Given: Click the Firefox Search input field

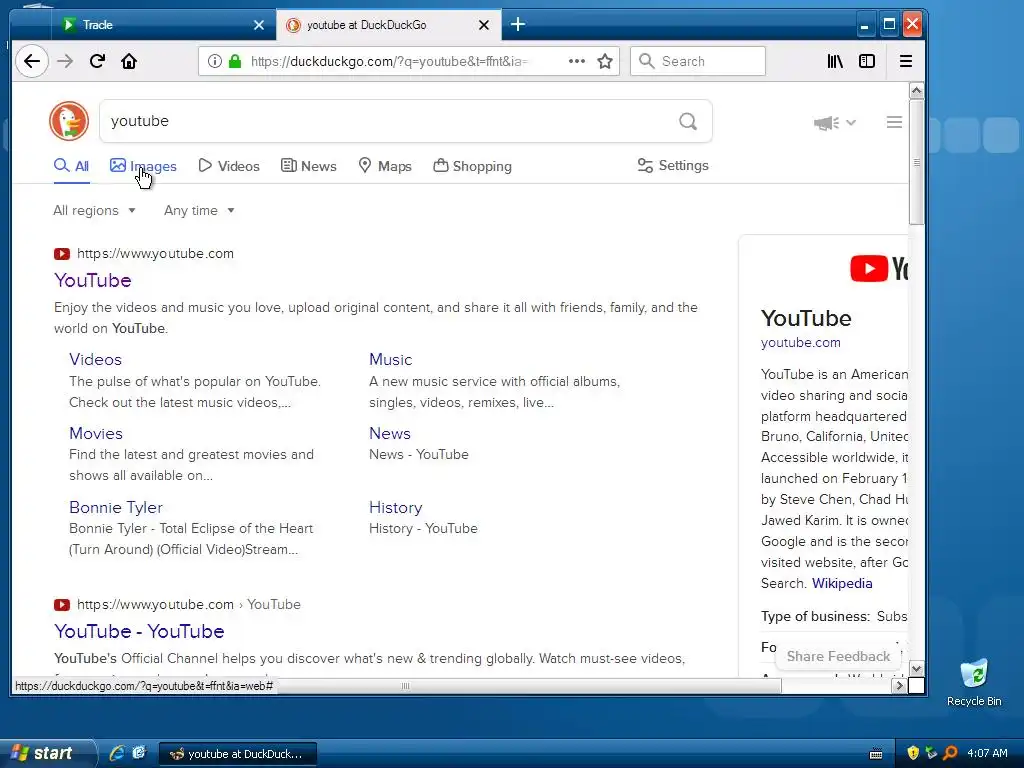Looking at the screenshot, I should click(698, 61).
